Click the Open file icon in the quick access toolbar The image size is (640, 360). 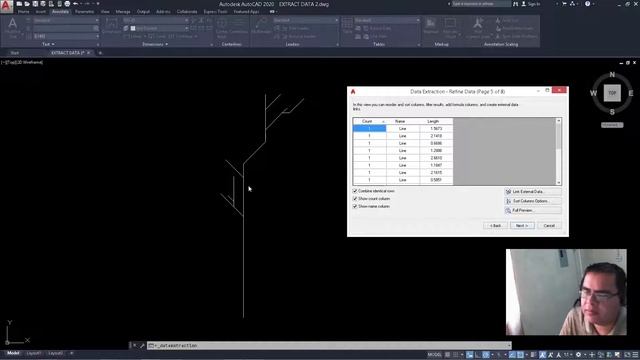27,4
